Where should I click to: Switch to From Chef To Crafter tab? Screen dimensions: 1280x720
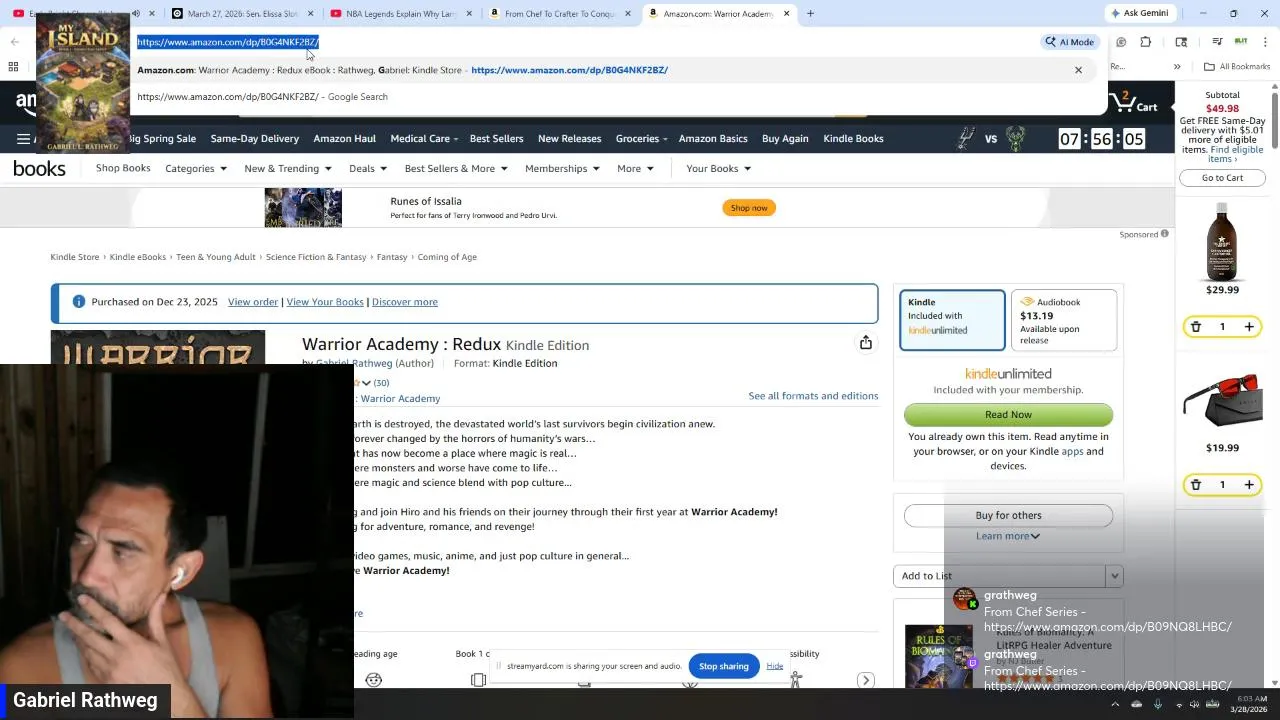click(558, 14)
